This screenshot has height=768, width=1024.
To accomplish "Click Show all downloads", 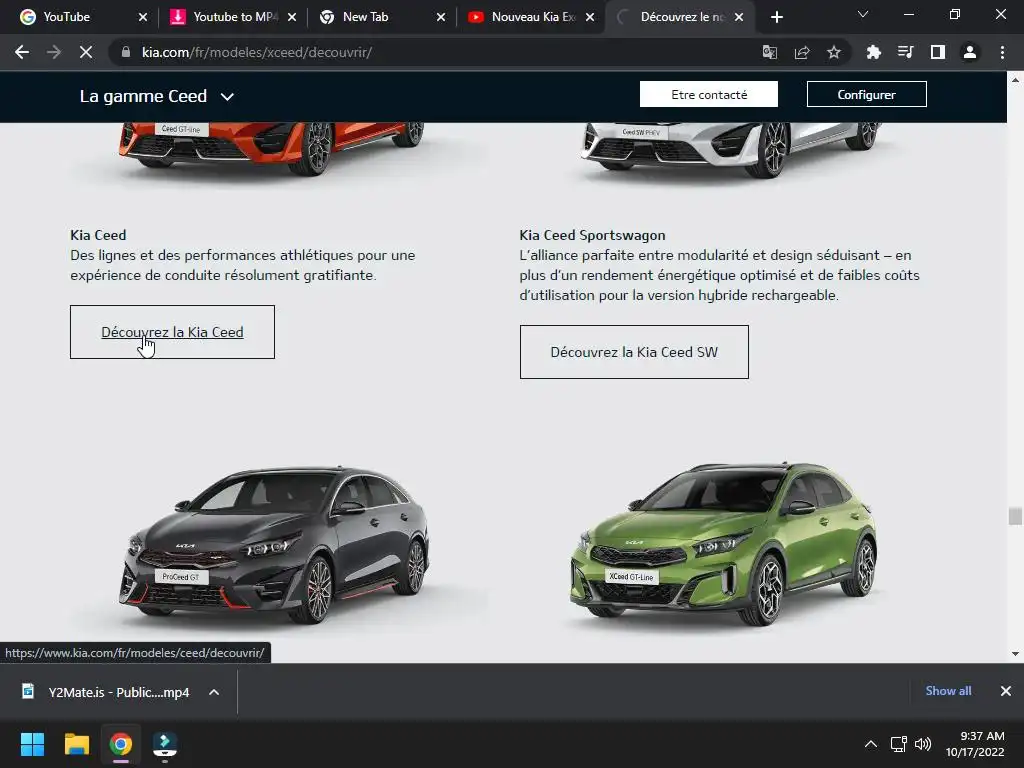I will click(x=948, y=691).
